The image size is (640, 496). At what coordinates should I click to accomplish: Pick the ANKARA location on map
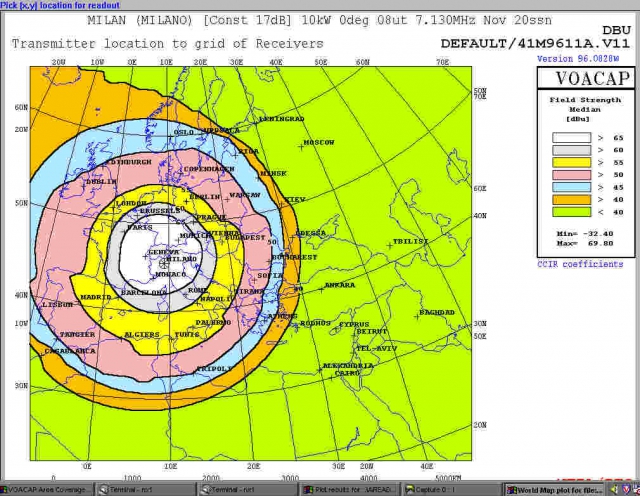point(340,285)
